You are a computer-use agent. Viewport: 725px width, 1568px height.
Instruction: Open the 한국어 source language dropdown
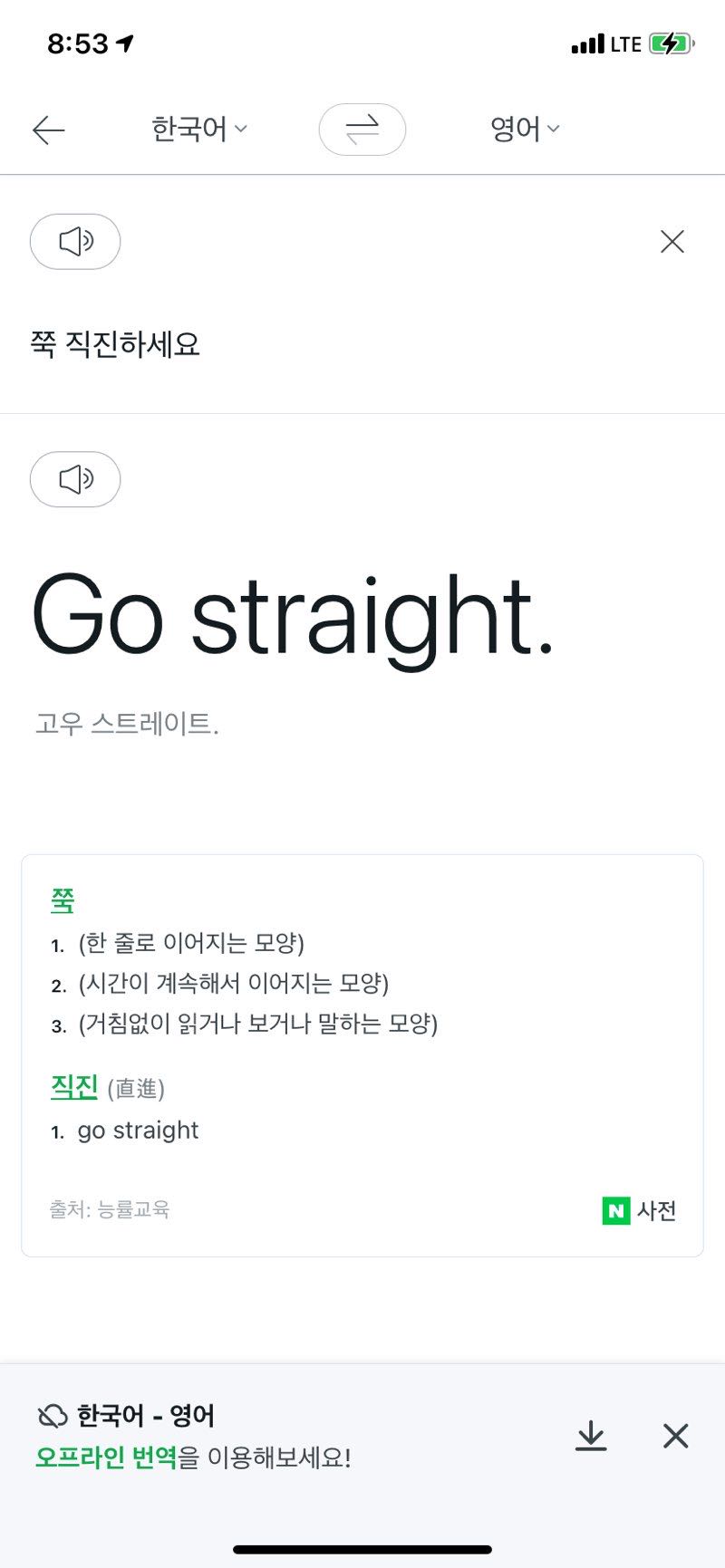198,130
